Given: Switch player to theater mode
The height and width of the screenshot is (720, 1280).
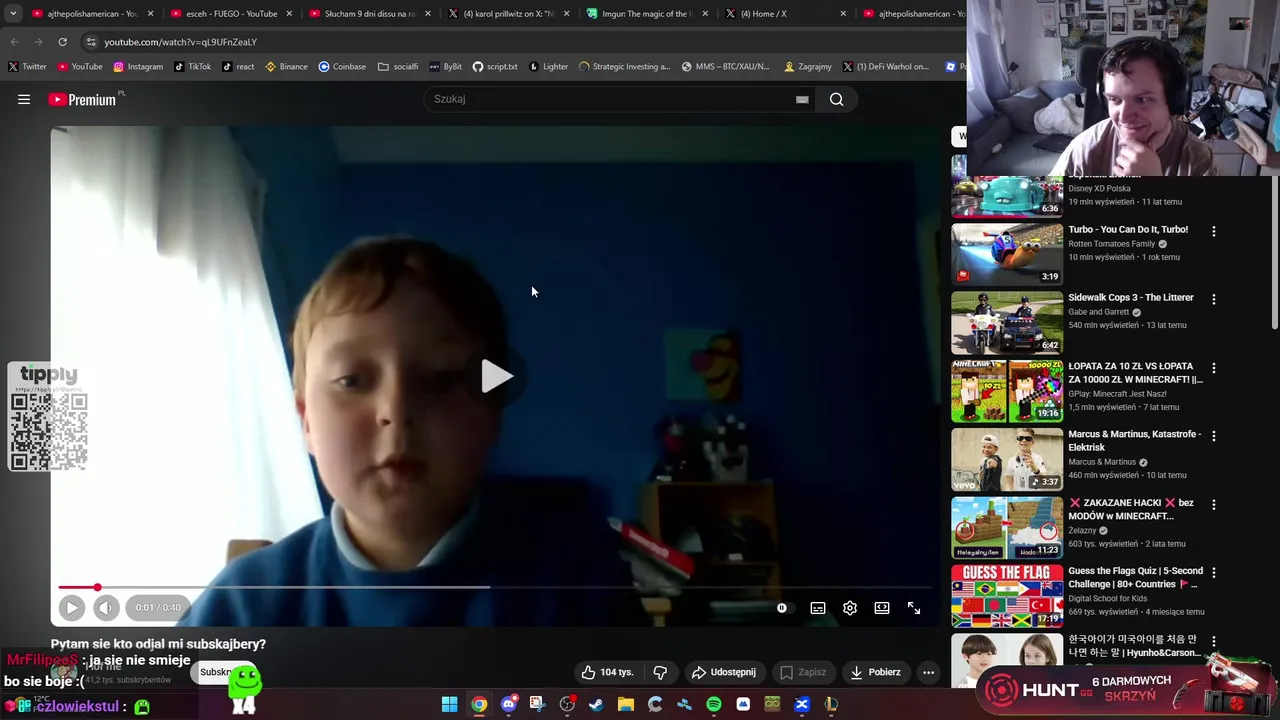Looking at the screenshot, I should tap(882, 608).
